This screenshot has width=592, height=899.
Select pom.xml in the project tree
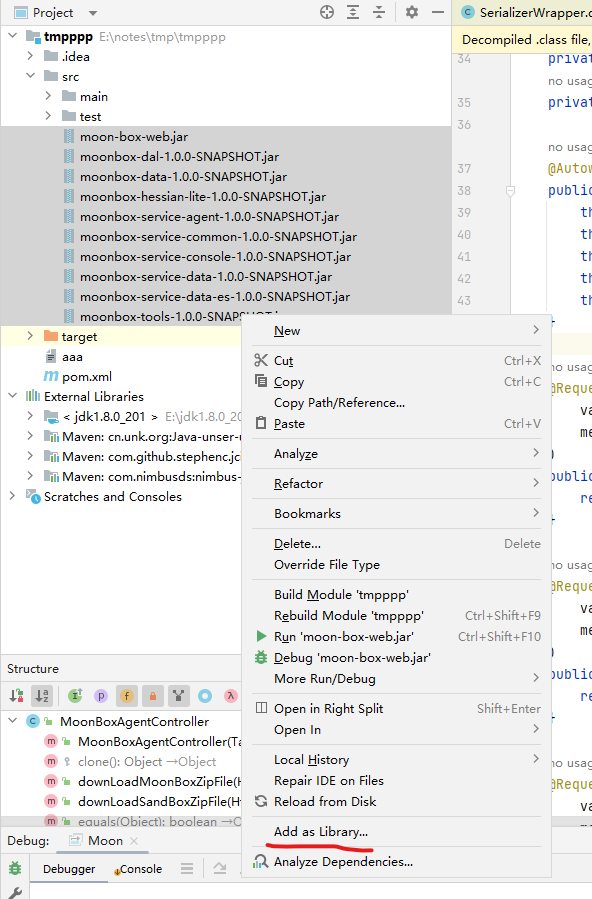tap(87, 376)
